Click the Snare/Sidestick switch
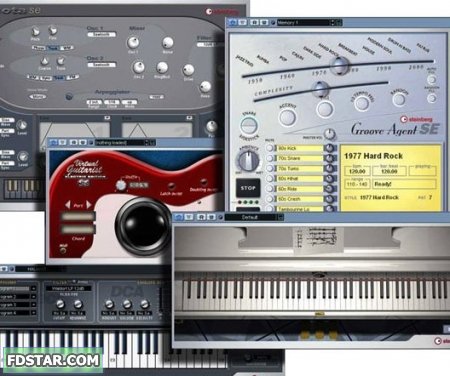Image resolution: width=450 pixels, height=376 pixels. [x=249, y=126]
